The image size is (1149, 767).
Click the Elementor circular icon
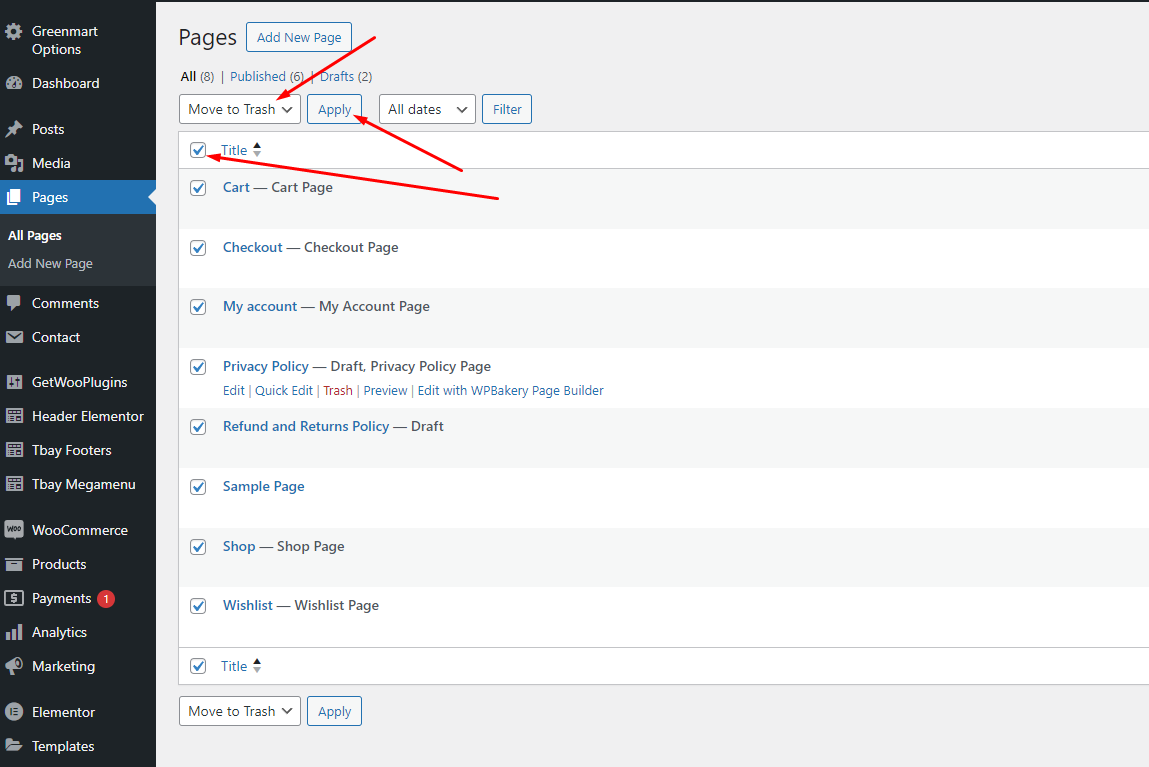[14, 712]
